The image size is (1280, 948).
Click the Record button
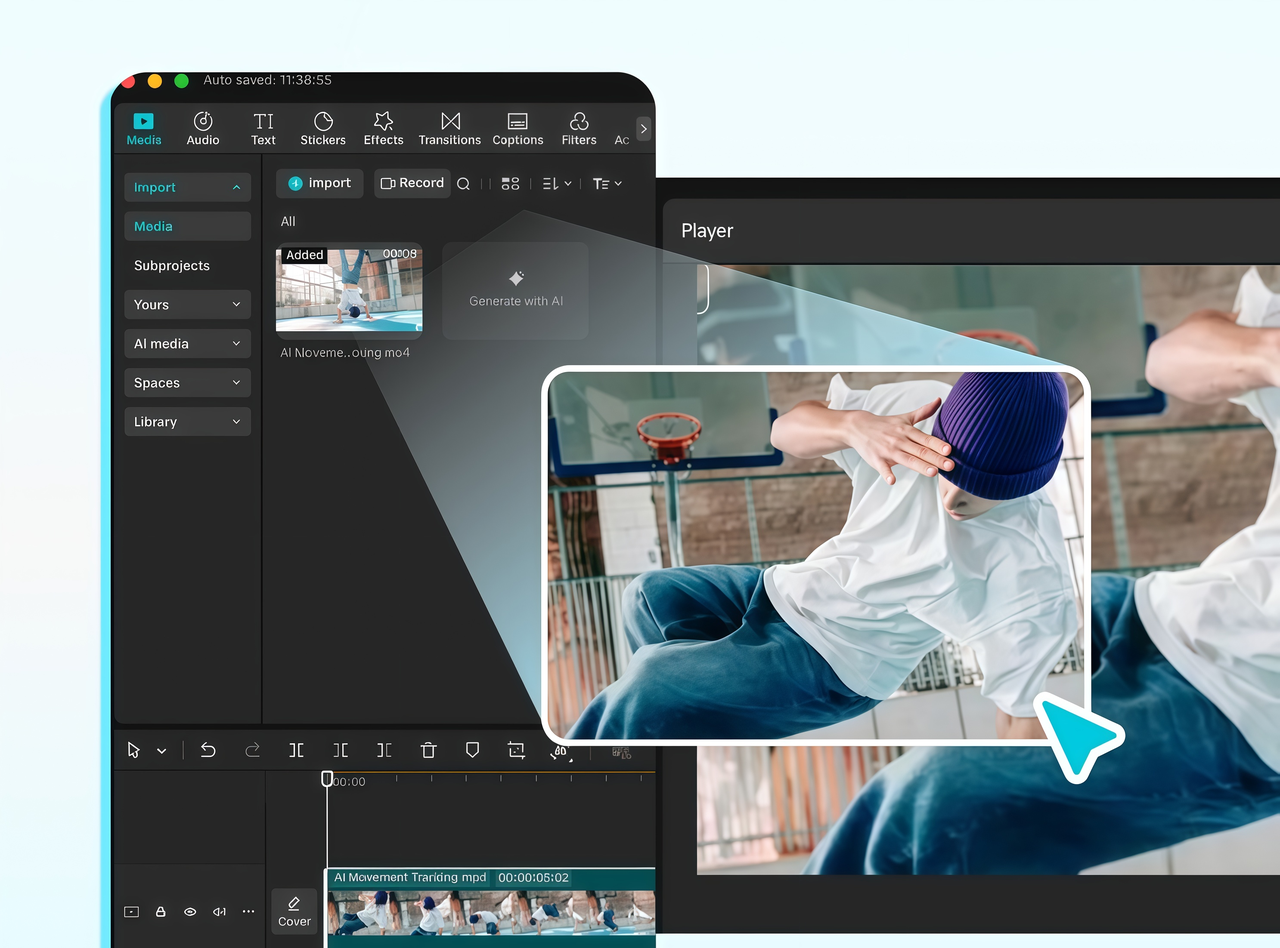pos(412,183)
